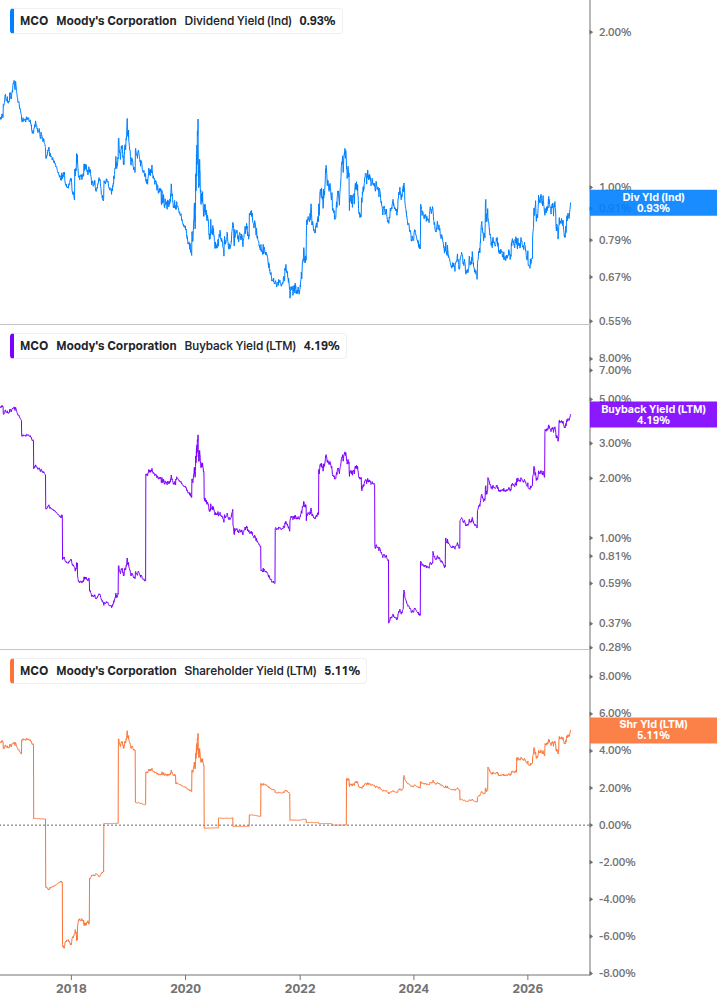The width and height of the screenshot is (717, 1005).
Task: Click the blue 'Div Yld (Ind) 0.93%' axis badge
Action: point(654,203)
